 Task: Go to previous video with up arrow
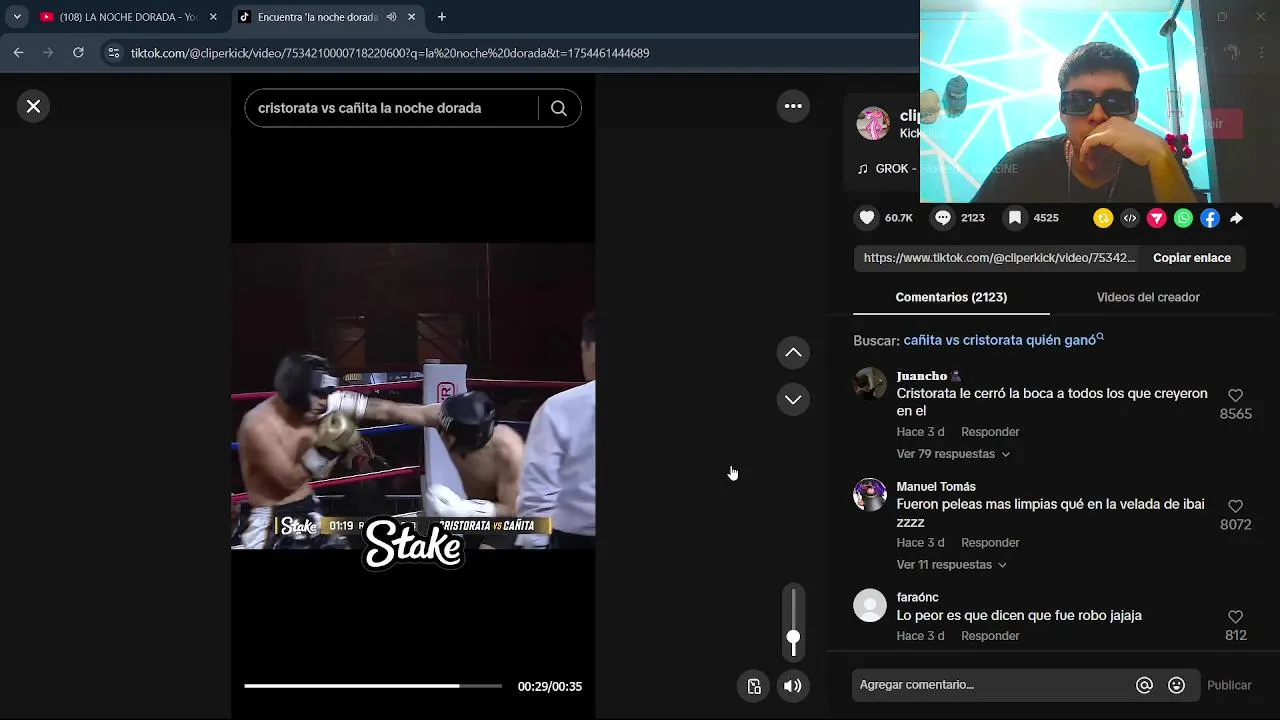pos(793,352)
